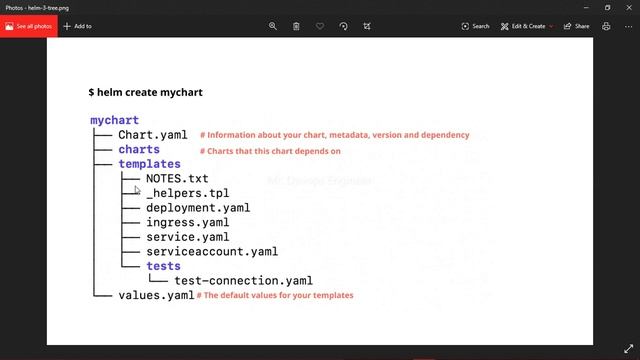The width and height of the screenshot is (640, 360).
Task: Delete the photo with trash icon
Action: pyautogui.click(x=296, y=26)
